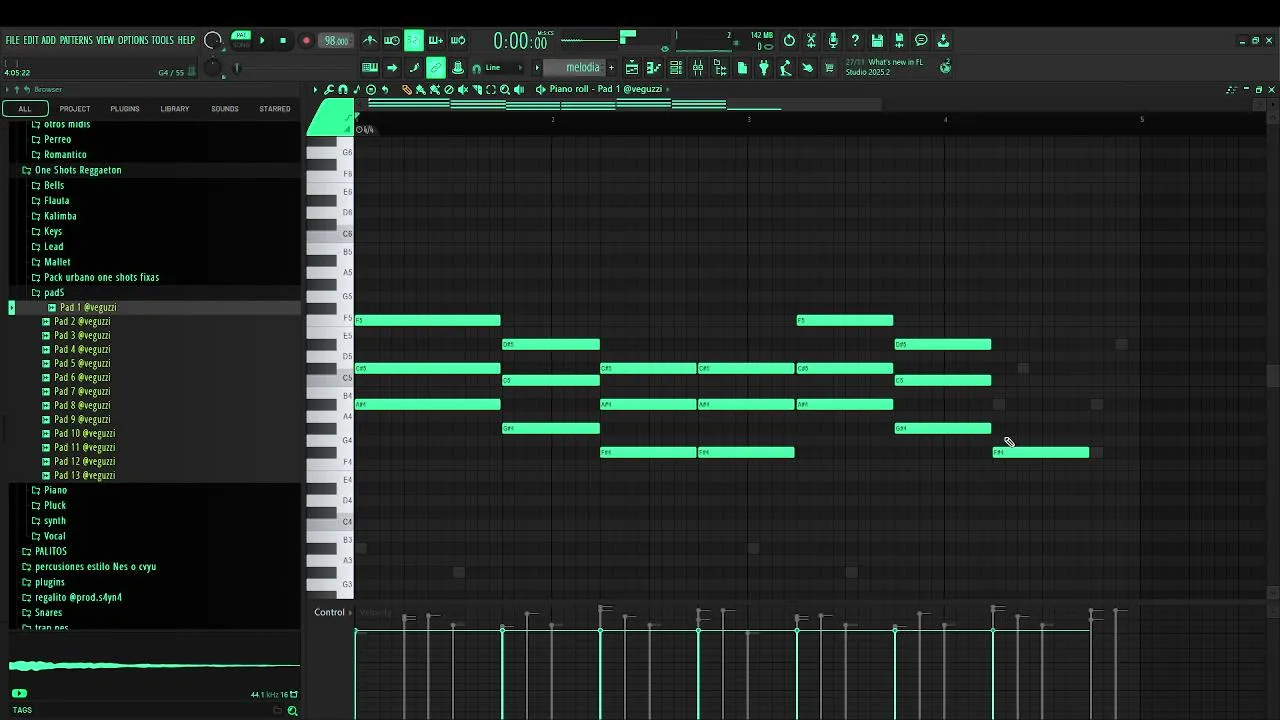Click the browser search magnifier icon
The image size is (1280, 720).
coord(292,711)
